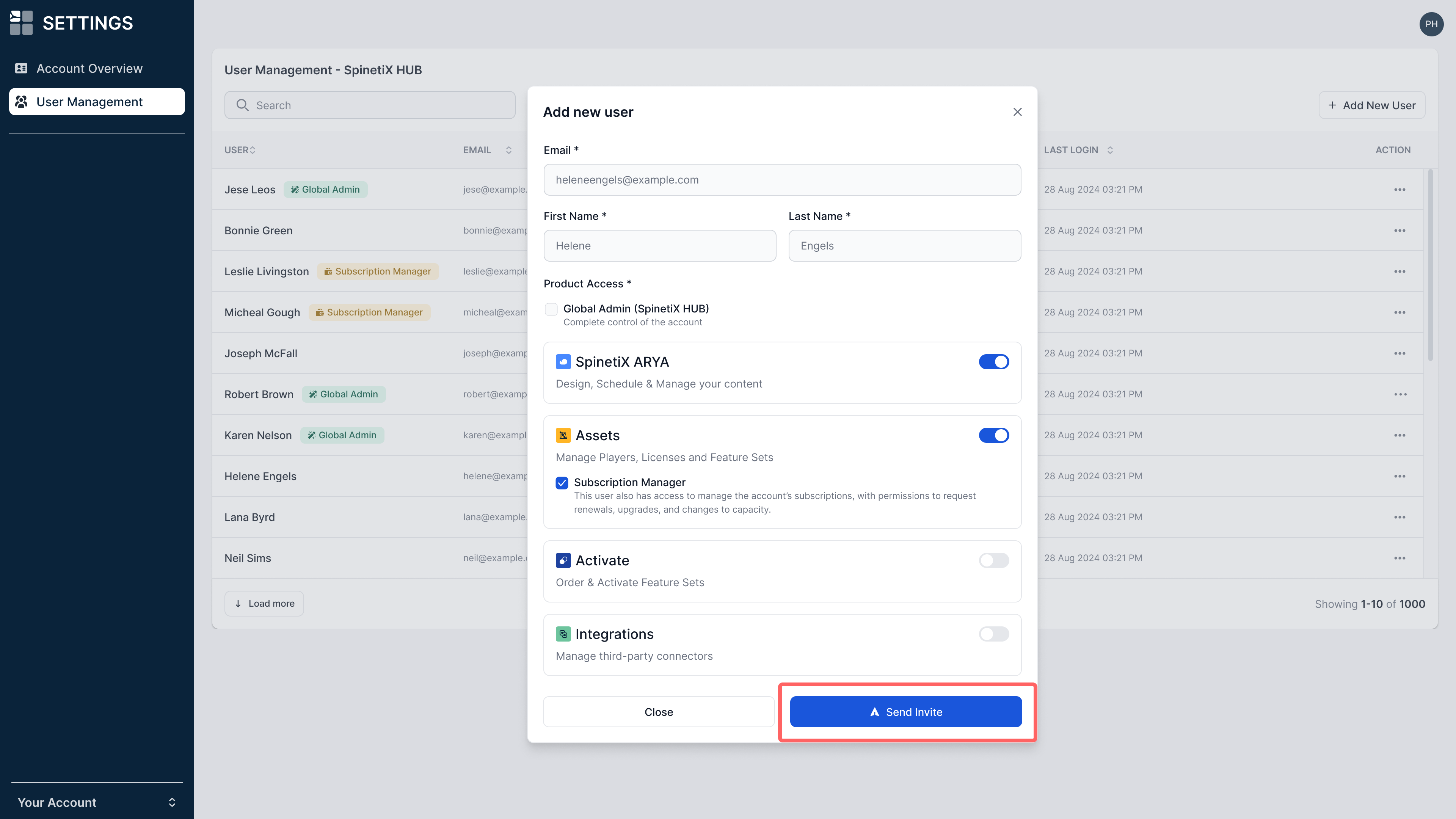Click Subscription Manager badge beside Micheal Gough
The image size is (1456, 819).
[x=370, y=312]
